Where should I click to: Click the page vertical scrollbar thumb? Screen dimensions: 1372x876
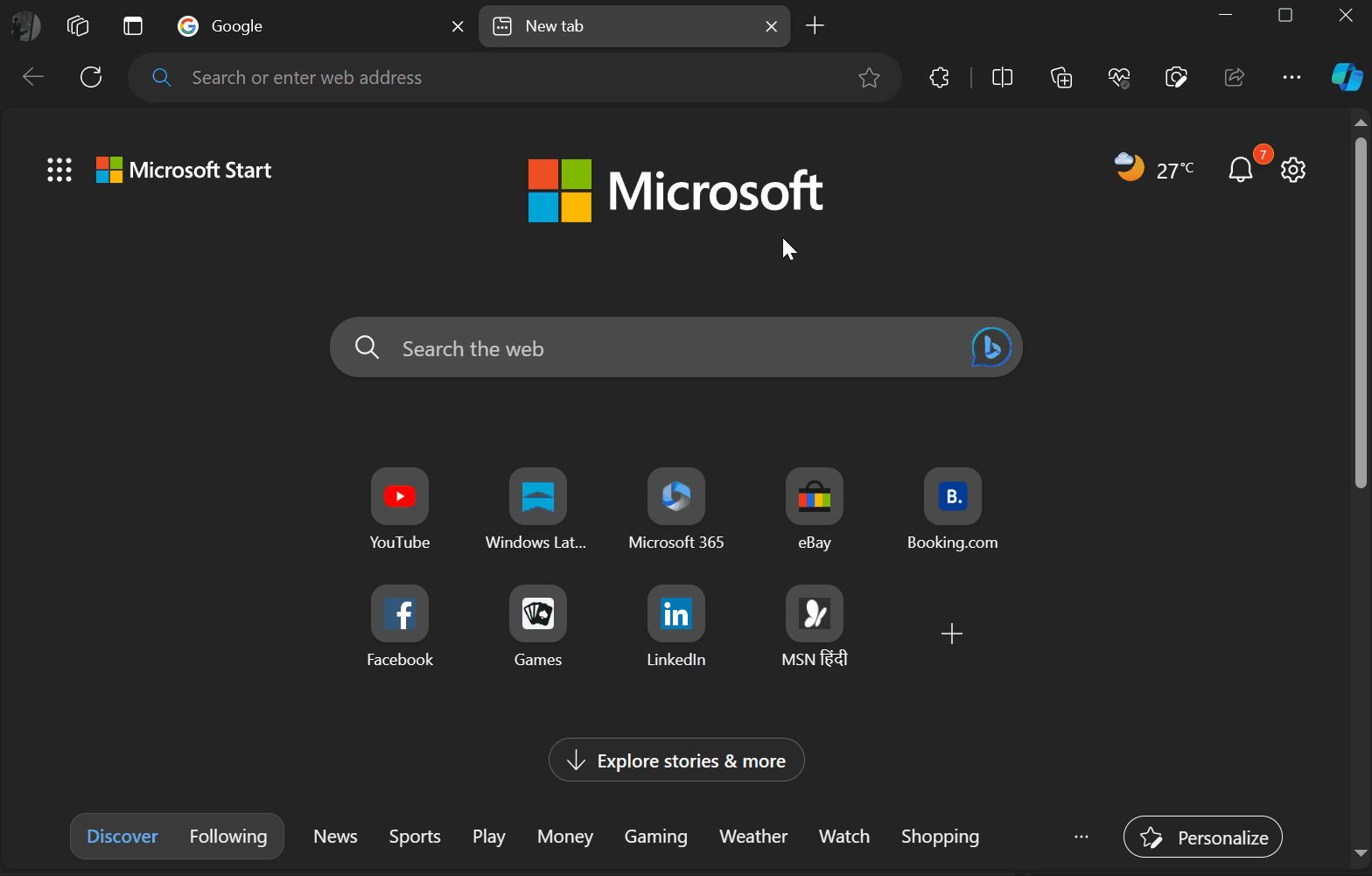pyautogui.click(x=1361, y=312)
